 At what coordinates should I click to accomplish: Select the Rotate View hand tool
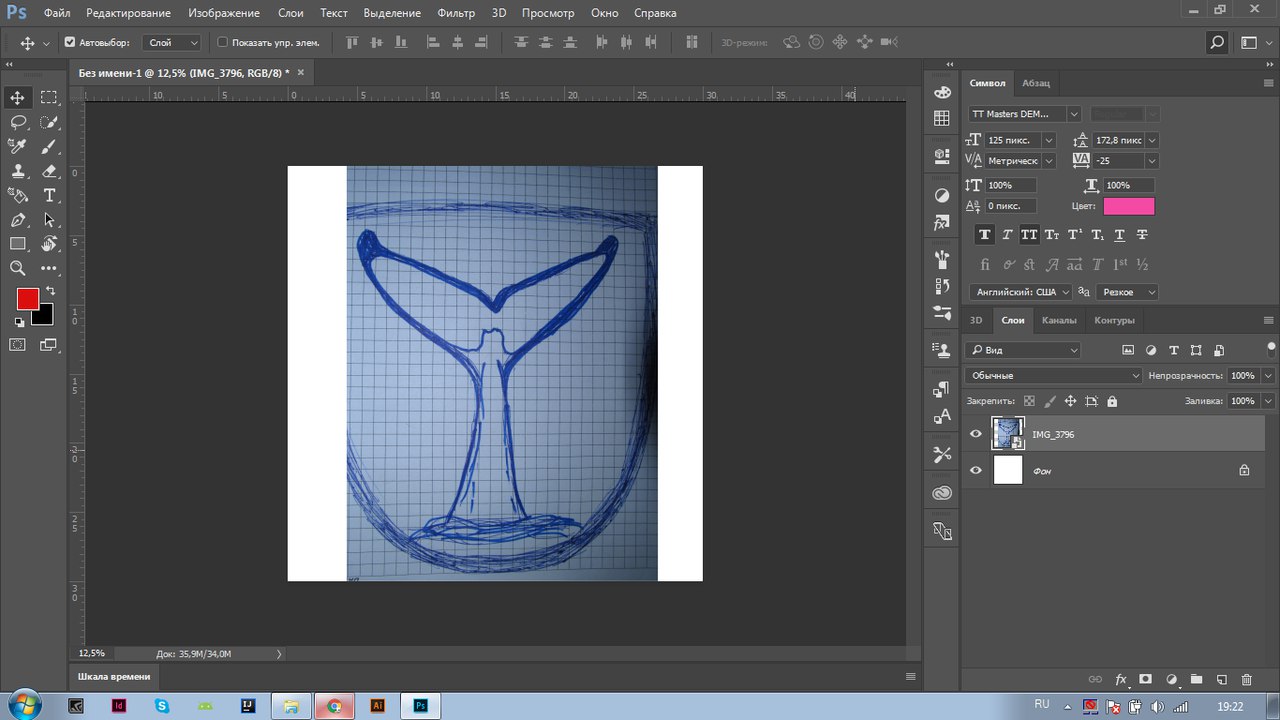point(49,244)
